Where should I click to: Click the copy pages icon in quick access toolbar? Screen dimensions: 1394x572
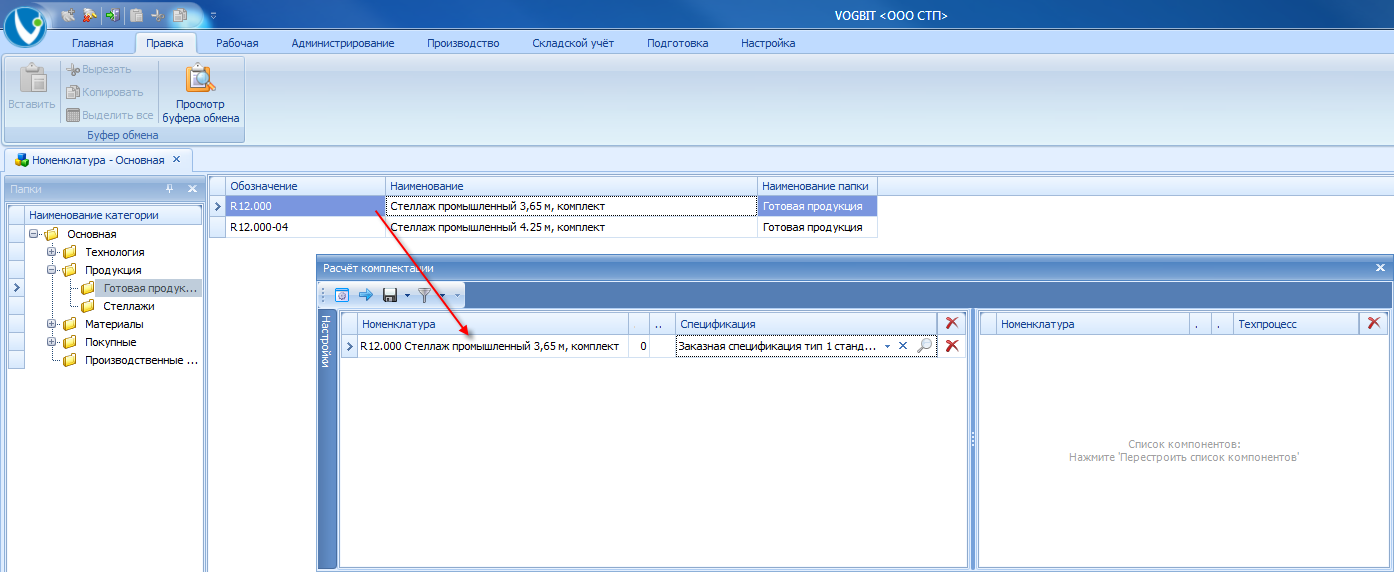180,15
